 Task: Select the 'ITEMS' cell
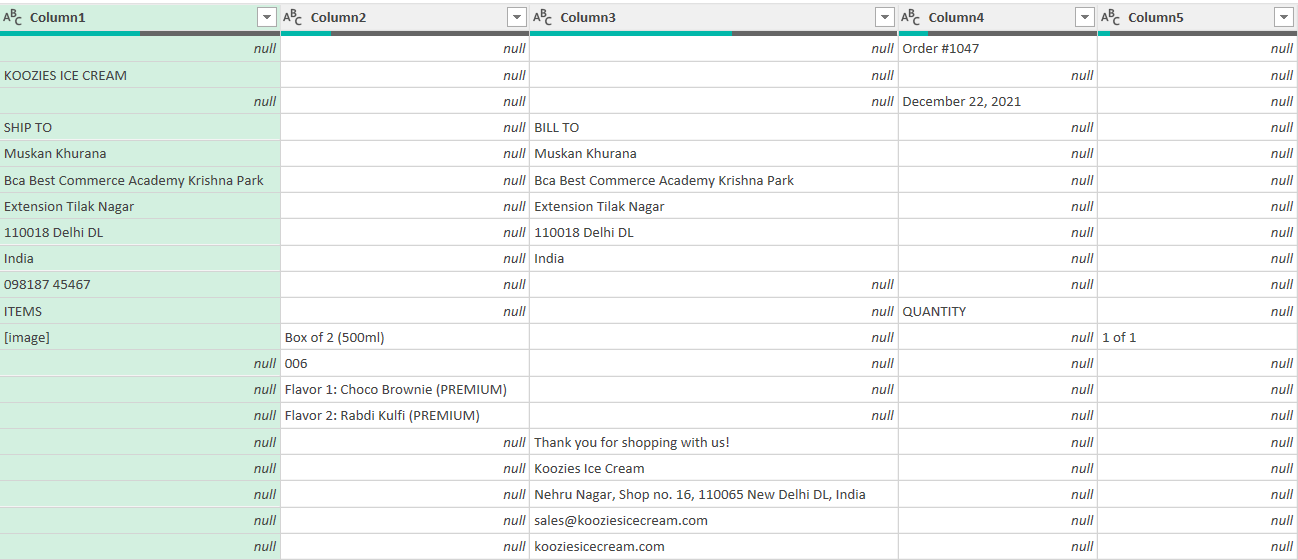[140, 311]
